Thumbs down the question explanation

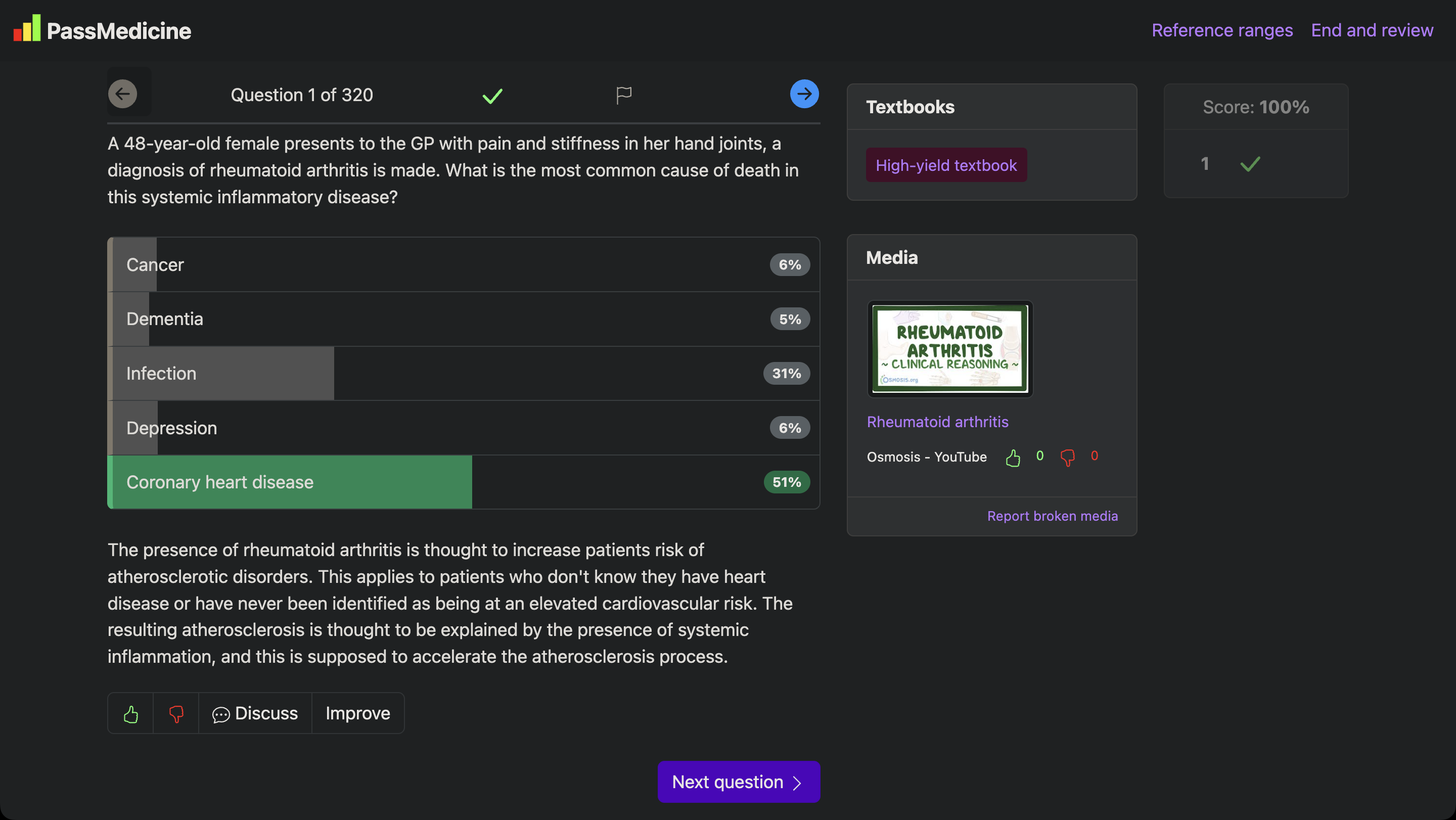(176, 714)
